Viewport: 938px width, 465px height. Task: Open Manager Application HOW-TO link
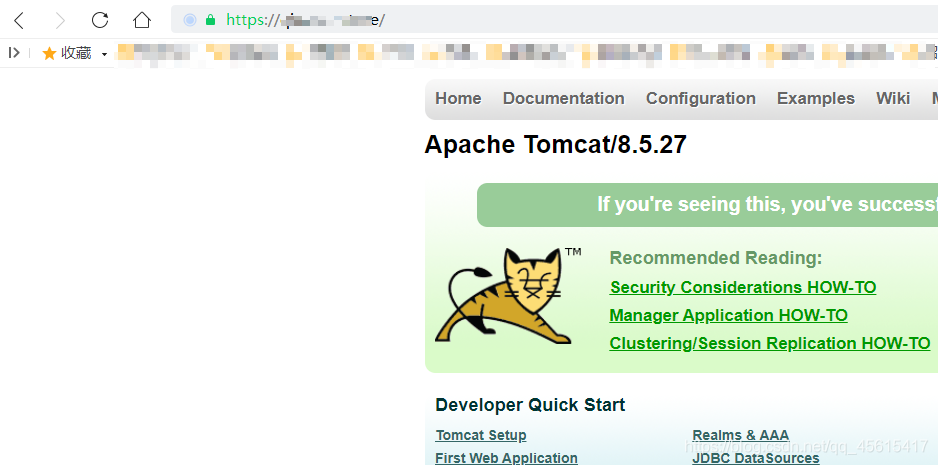(x=729, y=315)
